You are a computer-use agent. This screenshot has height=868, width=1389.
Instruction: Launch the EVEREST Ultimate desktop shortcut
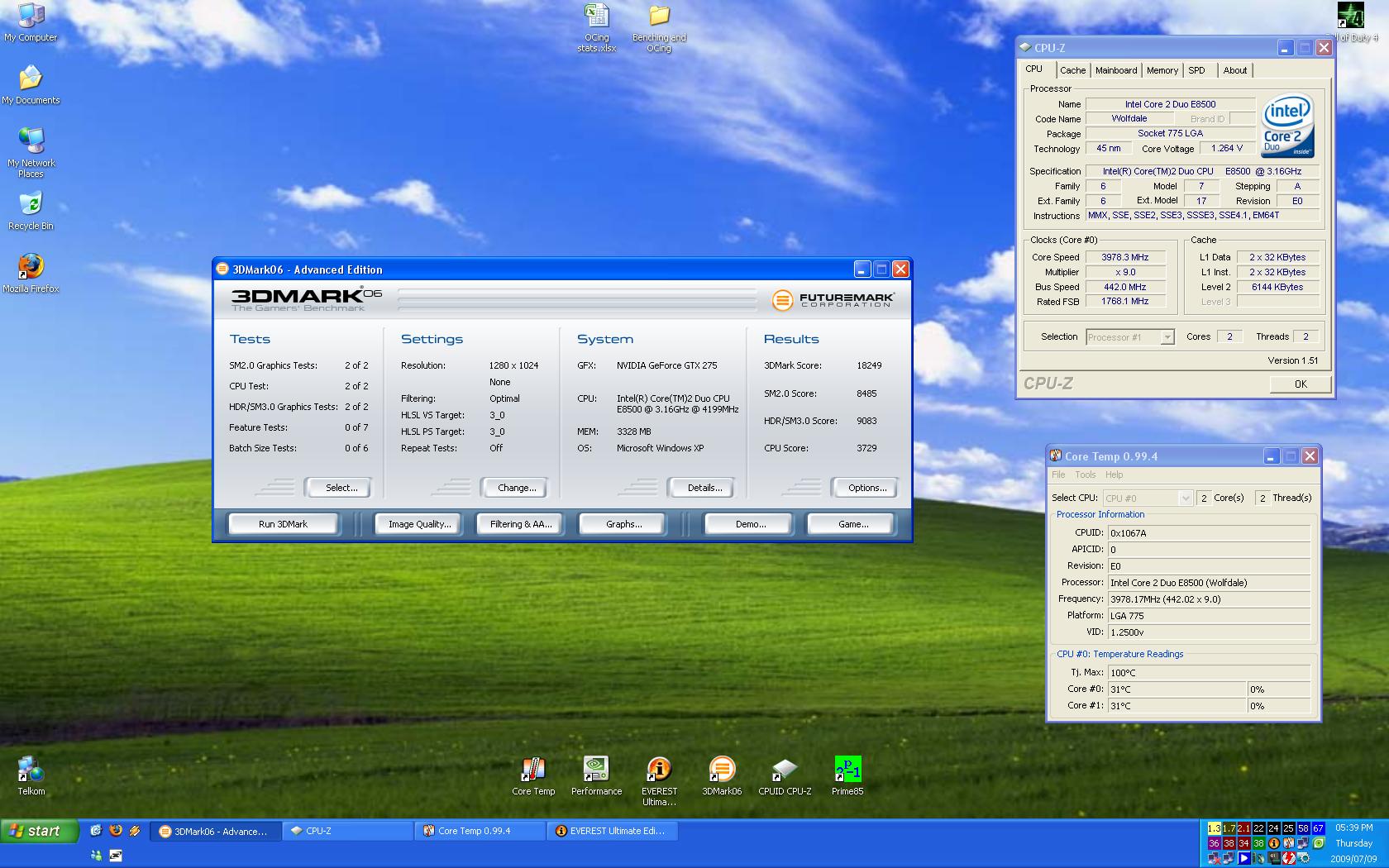[x=659, y=781]
